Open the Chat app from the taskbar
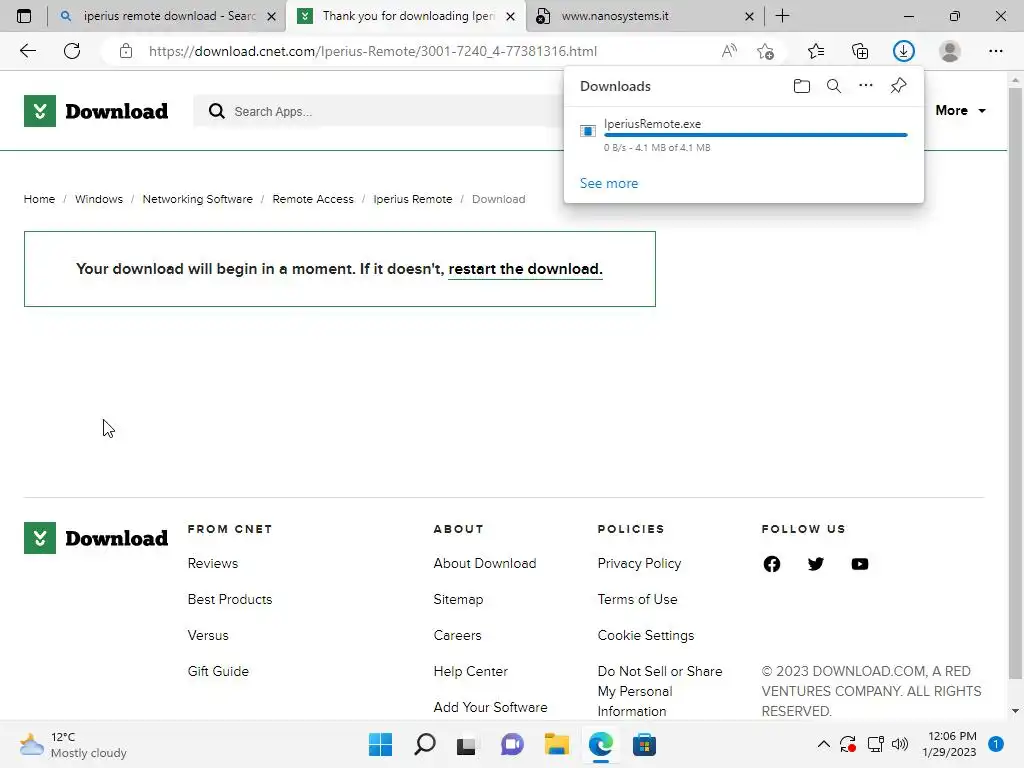 pyautogui.click(x=513, y=744)
